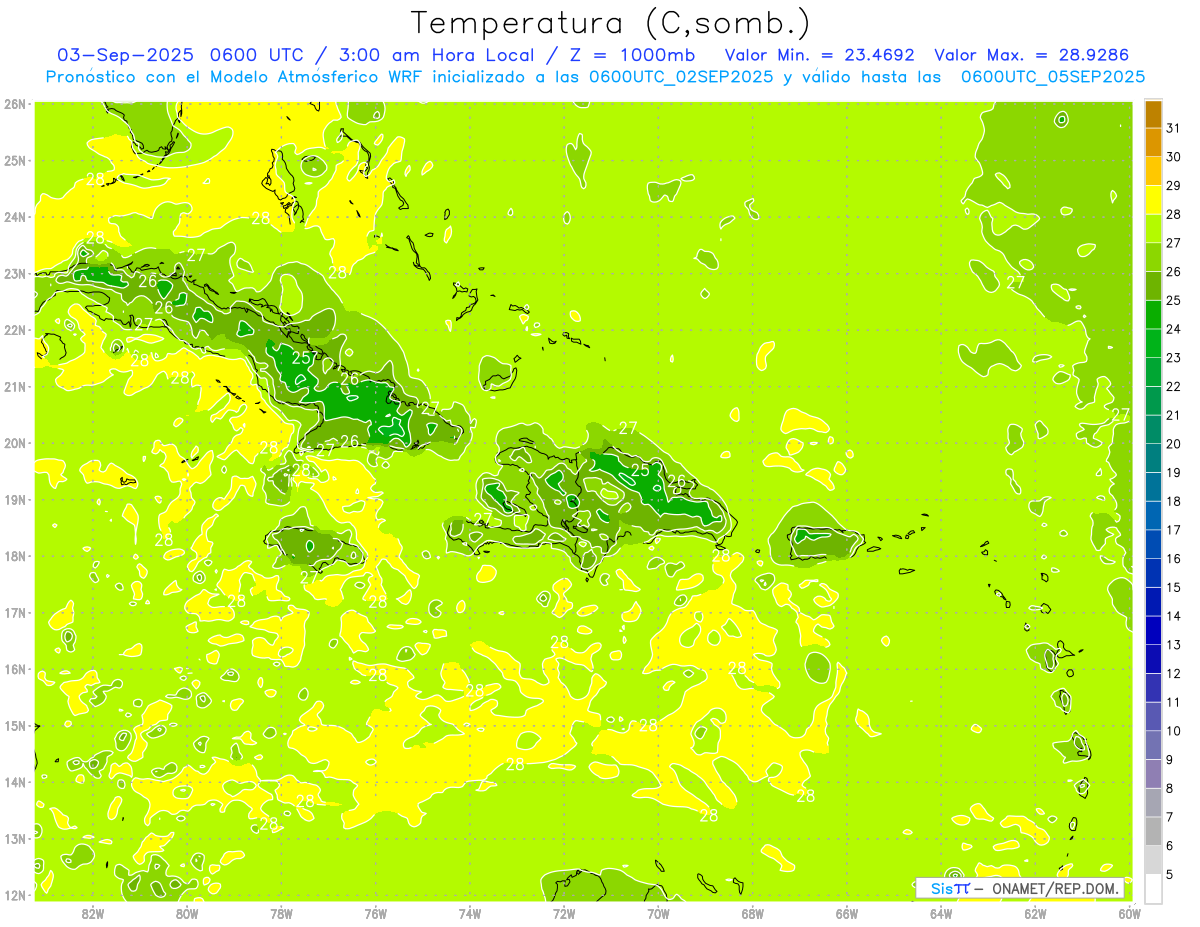Image resolution: width=1200 pixels, height=927 pixels.
Task: Click the "68W" longitude axis label
Action: 753,913
